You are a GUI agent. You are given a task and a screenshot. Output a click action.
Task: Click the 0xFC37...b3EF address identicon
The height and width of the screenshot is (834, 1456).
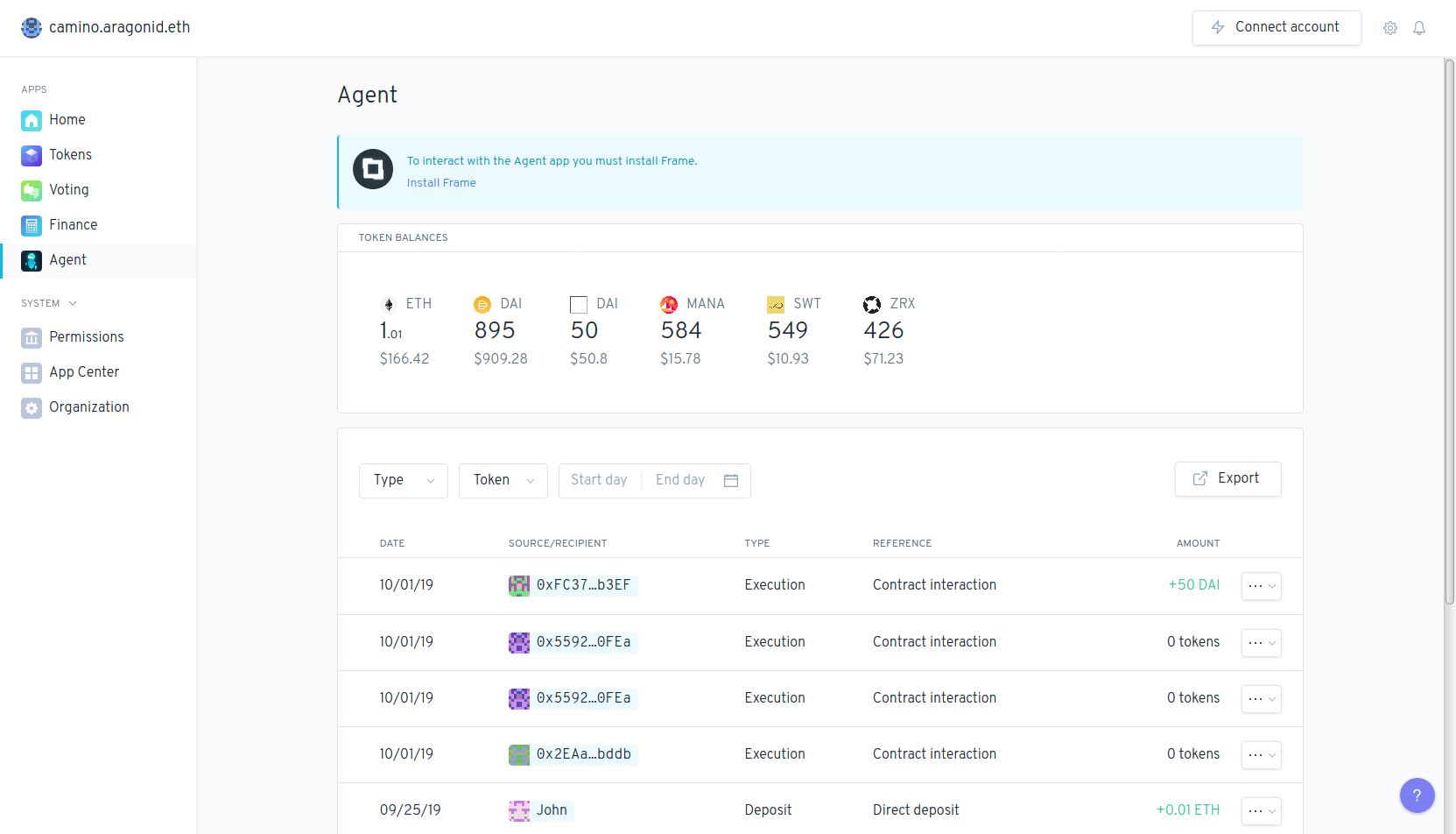(x=519, y=585)
